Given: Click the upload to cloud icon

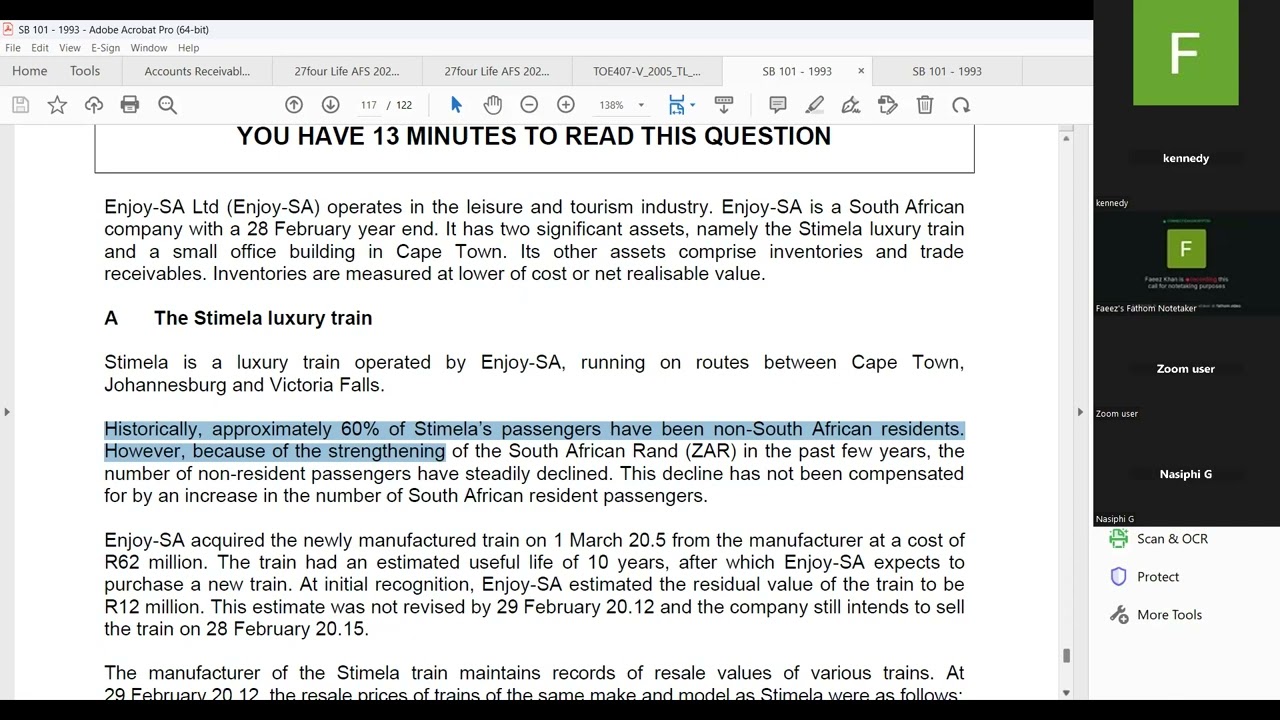Looking at the screenshot, I should (x=94, y=105).
